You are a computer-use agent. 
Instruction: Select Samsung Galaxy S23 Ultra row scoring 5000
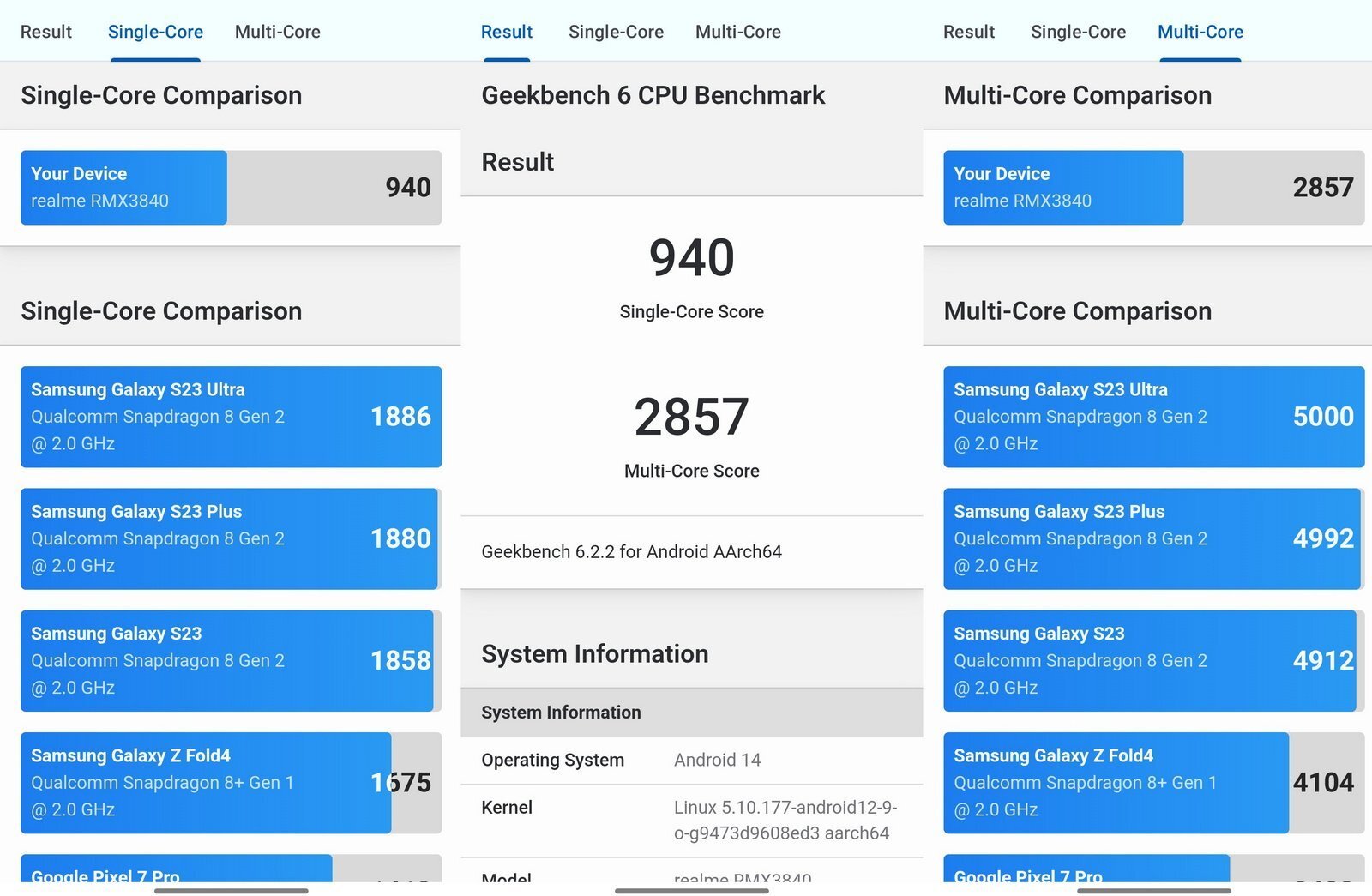(1153, 417)
